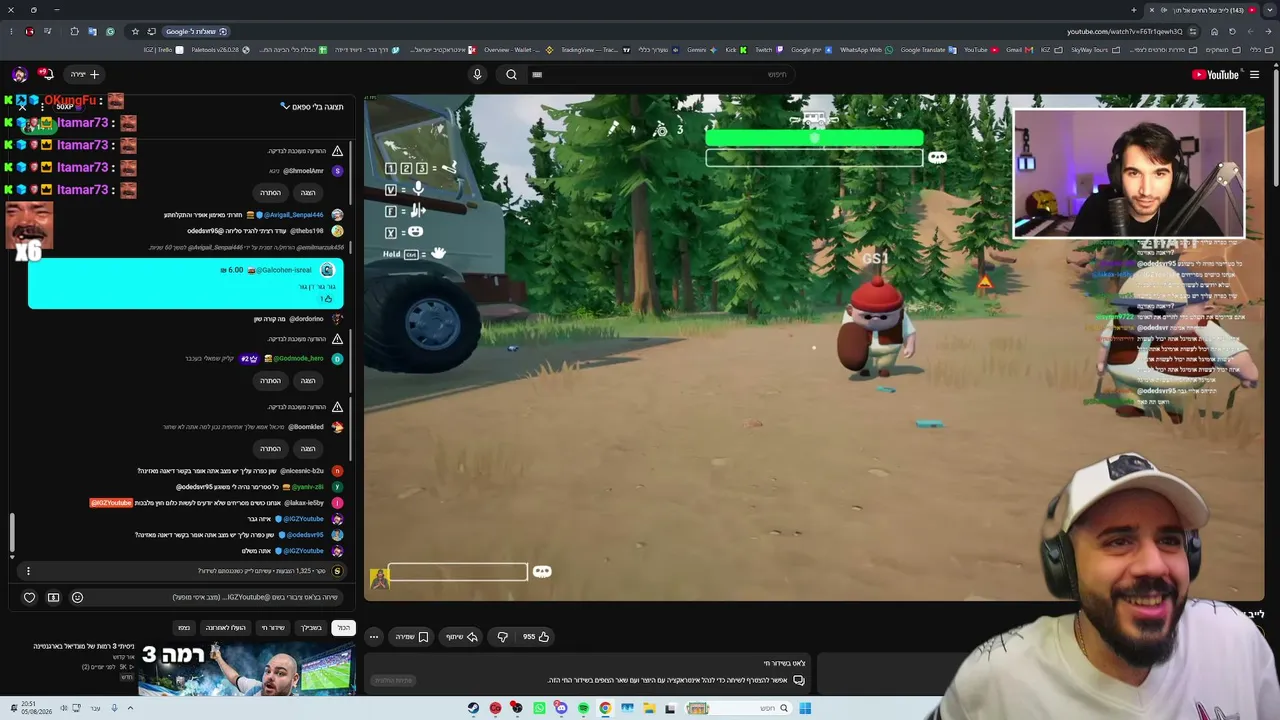This screenshot has width=1280, height=720.
Task: Select the 'בשבילך' filter chip
Action: click(311, 628)
